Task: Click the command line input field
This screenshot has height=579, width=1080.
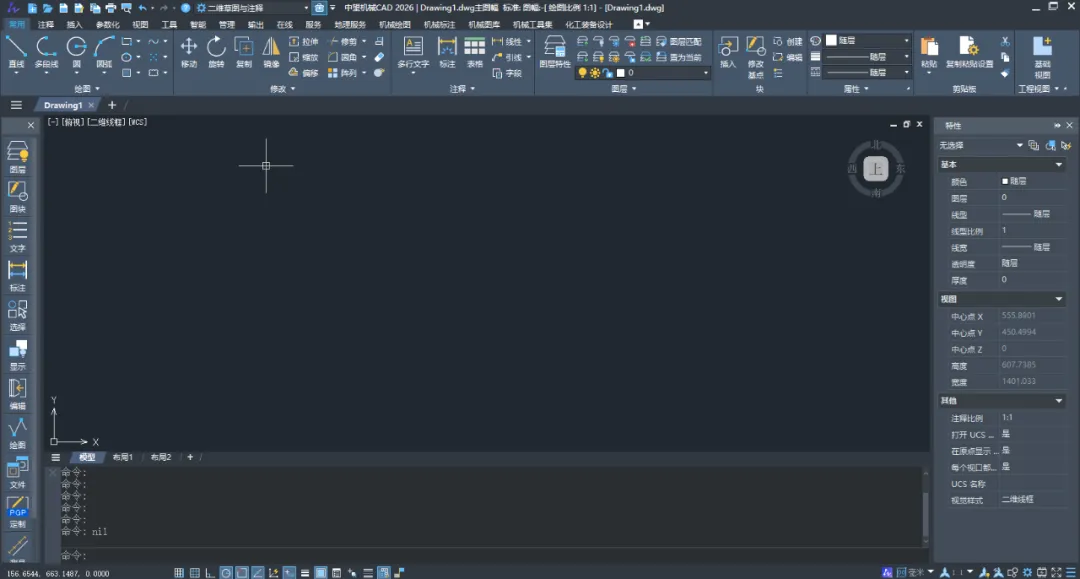Action: tap(493, 555)
